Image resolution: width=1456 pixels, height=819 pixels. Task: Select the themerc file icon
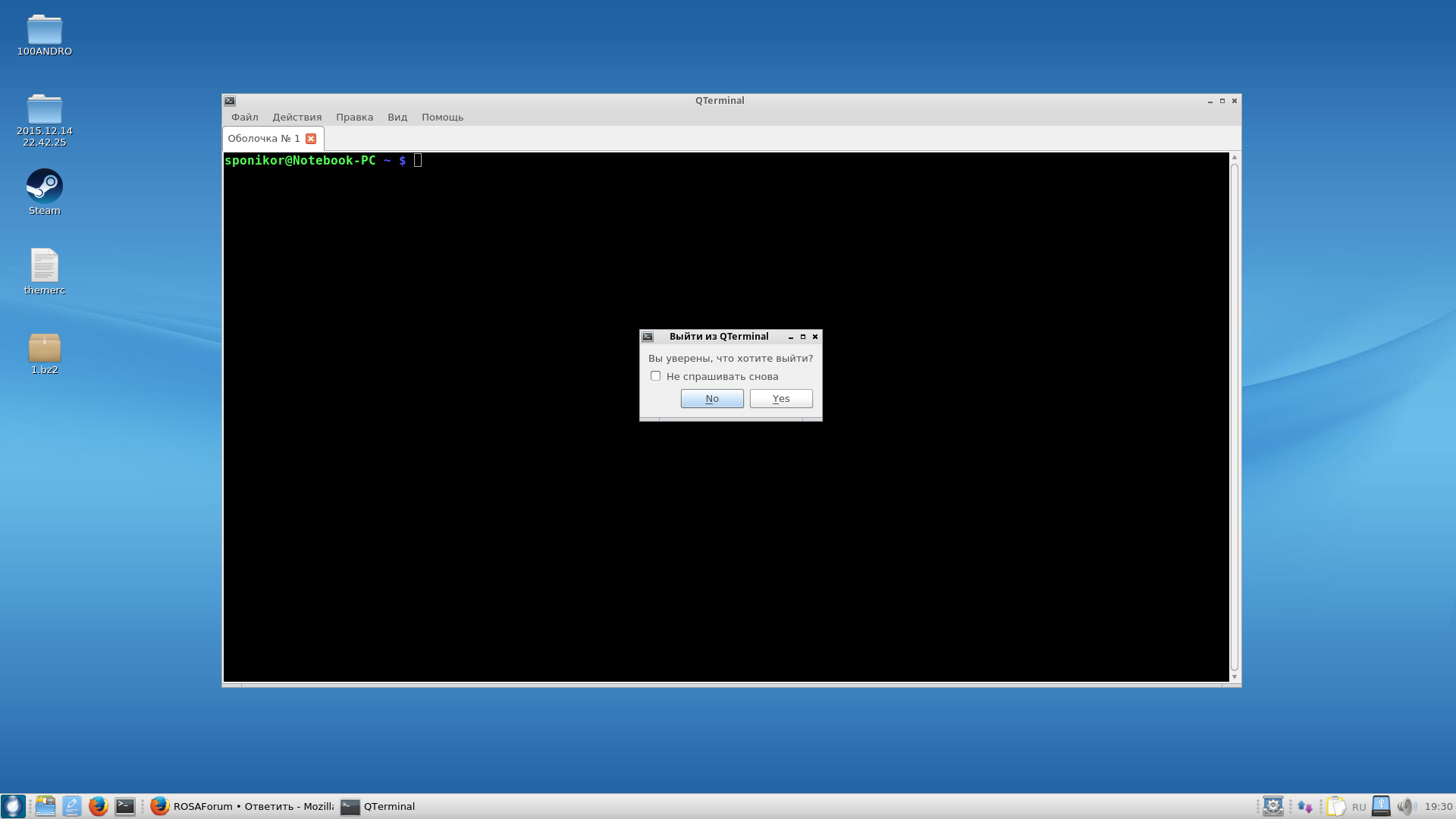(45, 266)
